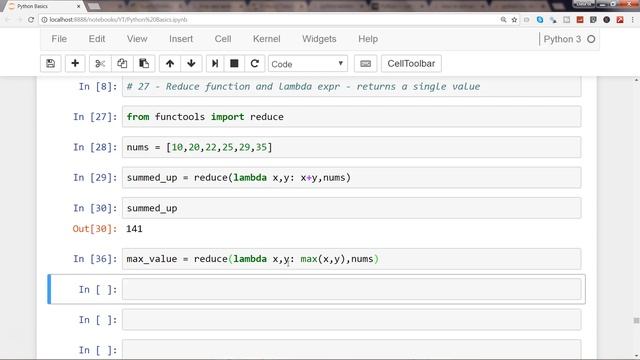Open the File menu
The width and height of the screenshot is (640, 360).
[x=59, y=39]
